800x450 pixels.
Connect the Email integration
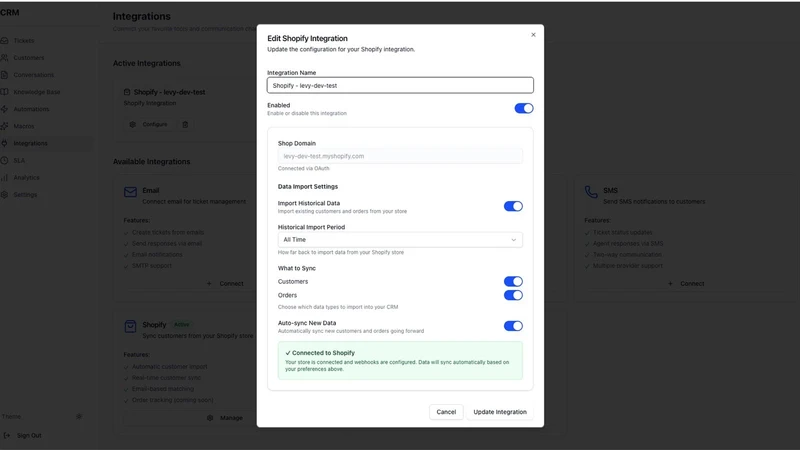coord(226,283)
